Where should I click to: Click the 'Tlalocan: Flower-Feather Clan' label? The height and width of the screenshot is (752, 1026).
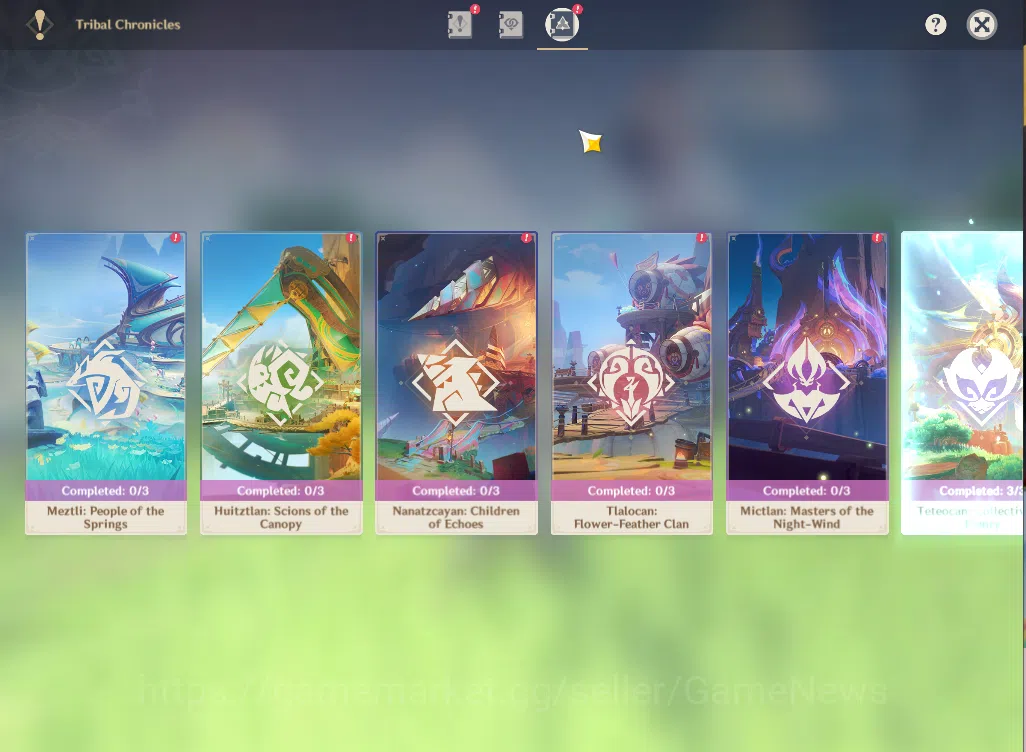(631, 517)
